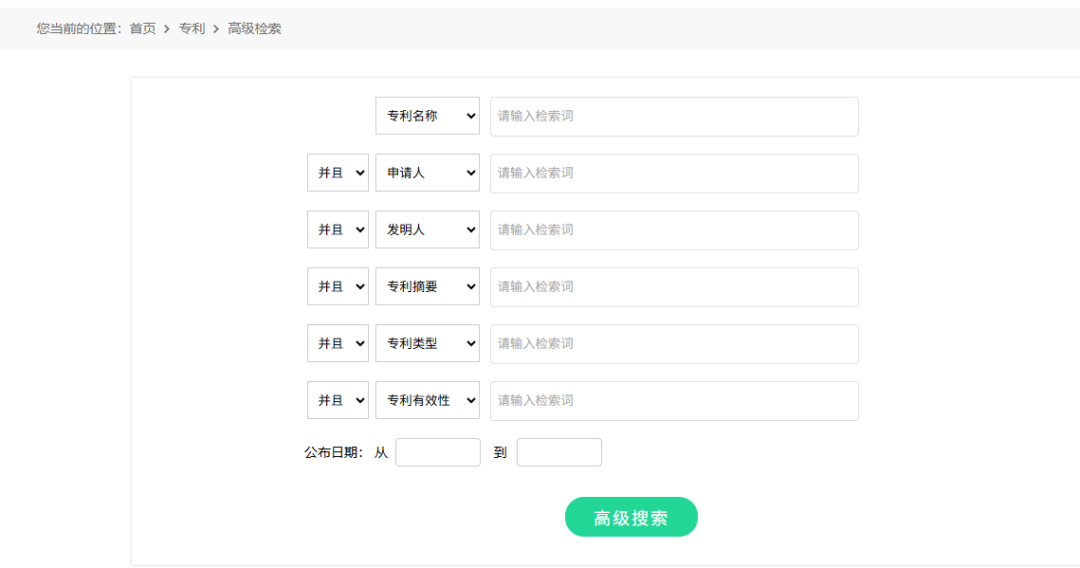
Task: Expand the 申请人 field dropdown
Action: (x=427, y=173)
